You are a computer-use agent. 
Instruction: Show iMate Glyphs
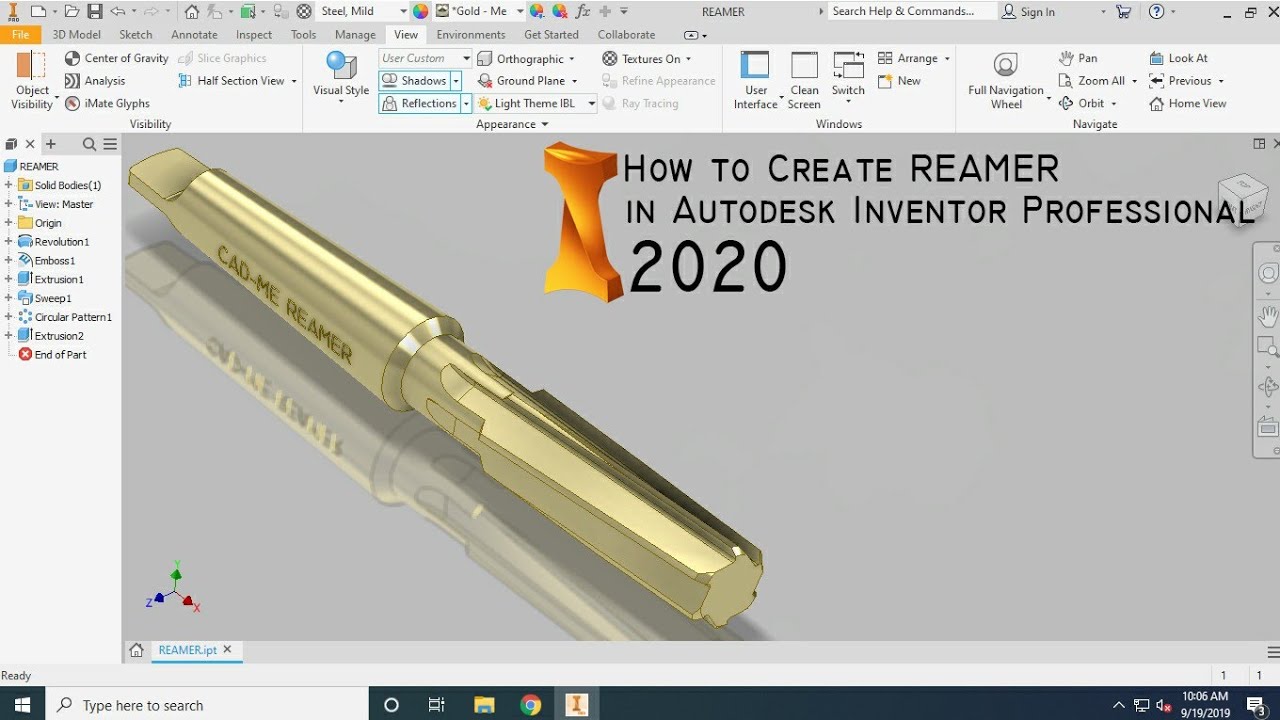(107, 103)
